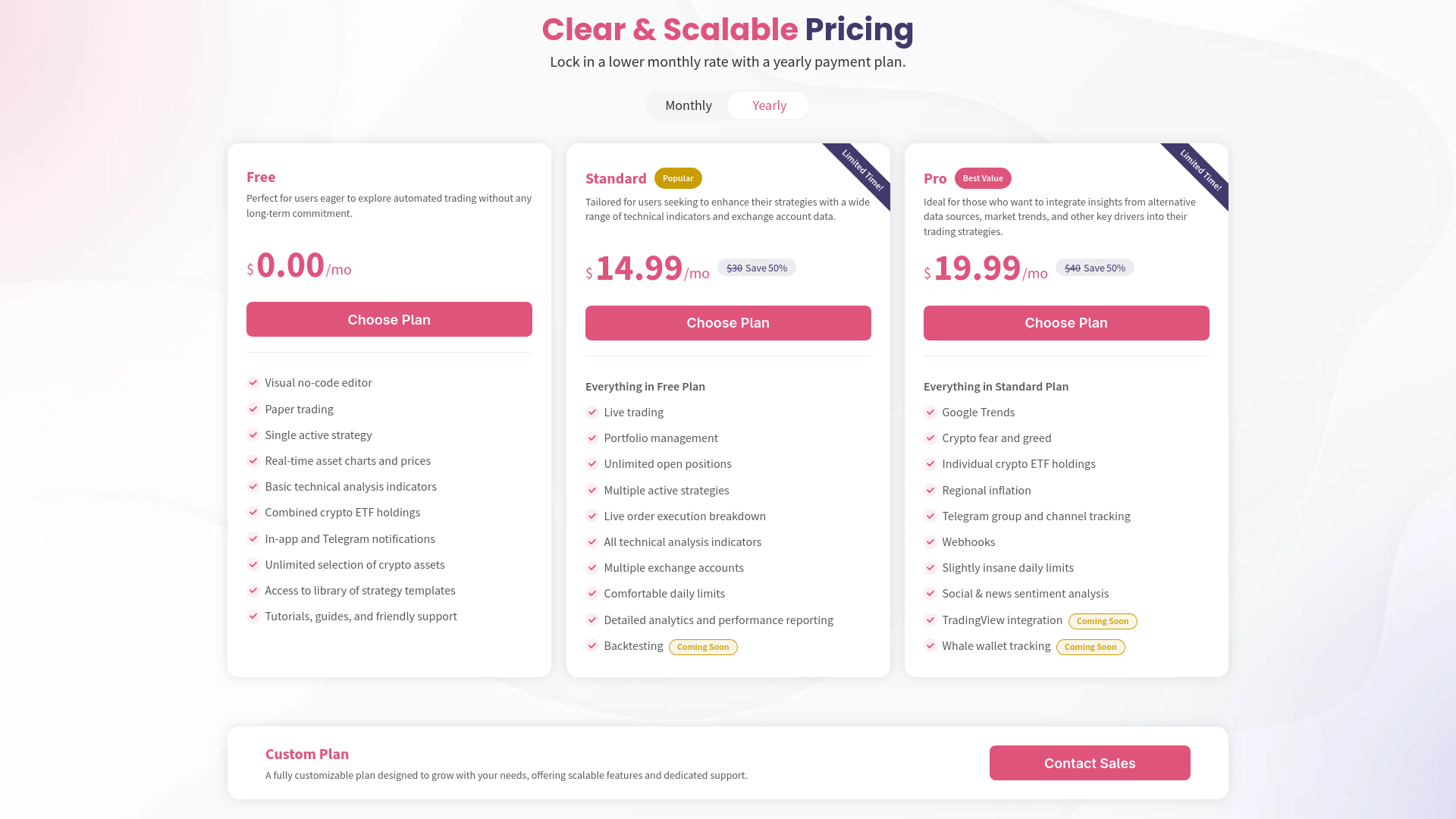Choose the Free plan

coord(389,319)
